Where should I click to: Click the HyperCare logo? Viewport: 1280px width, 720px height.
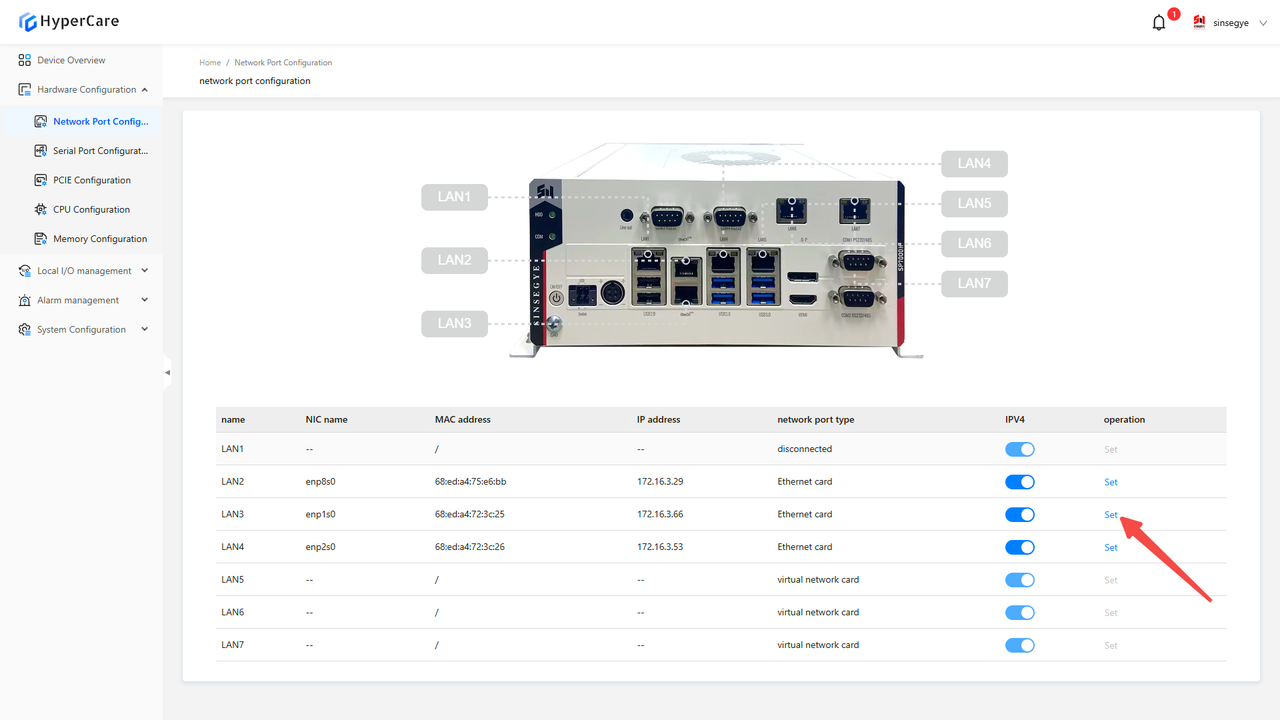point(68,22)
